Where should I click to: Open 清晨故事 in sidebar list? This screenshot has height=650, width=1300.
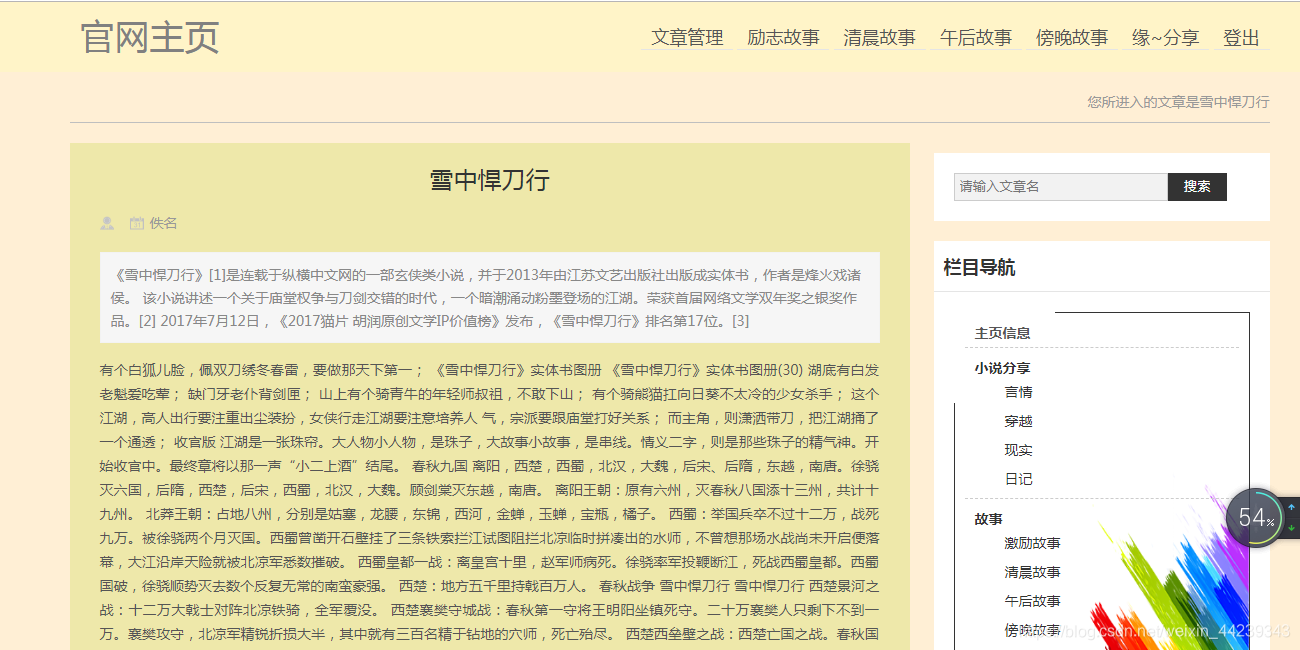1033,572
